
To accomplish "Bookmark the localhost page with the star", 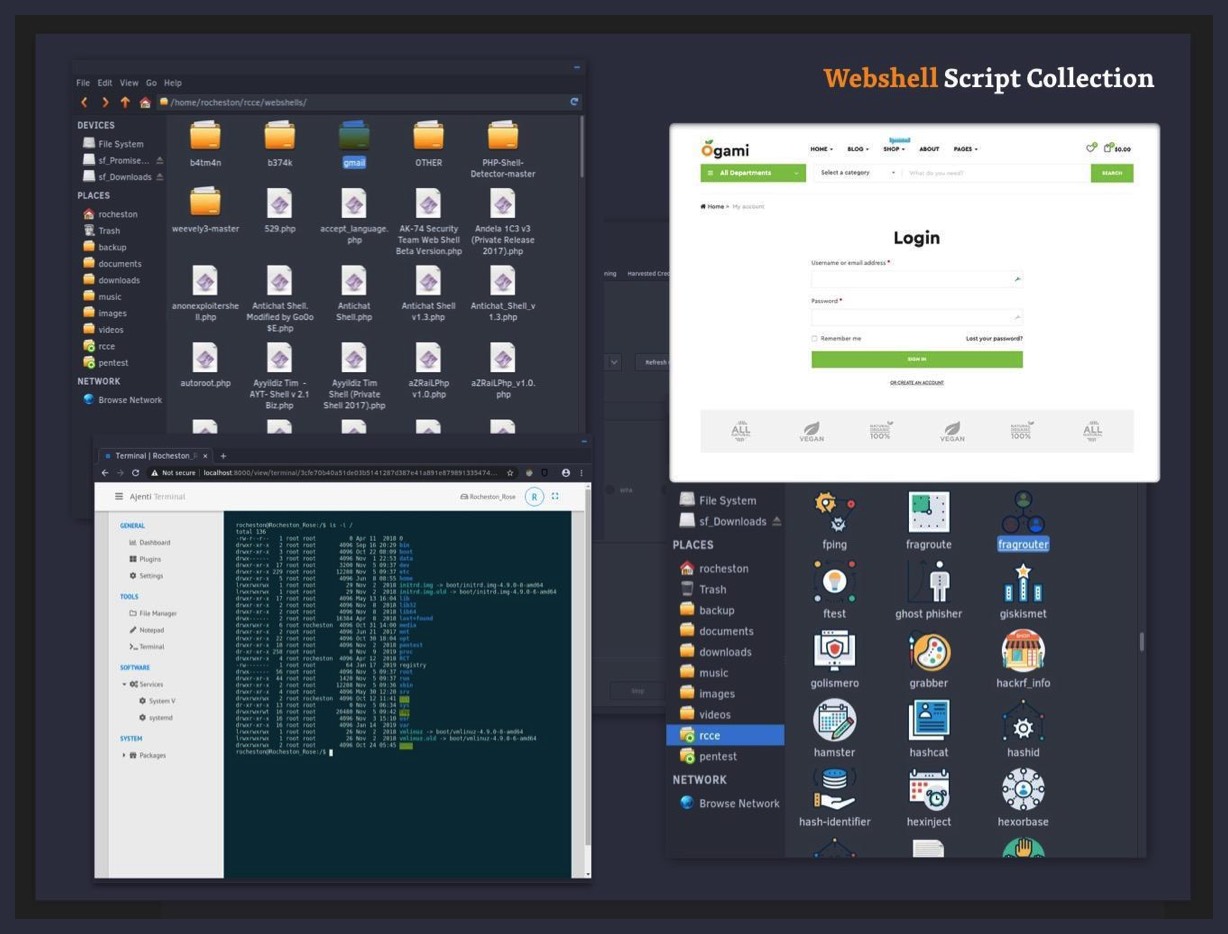I will (510, 472).
